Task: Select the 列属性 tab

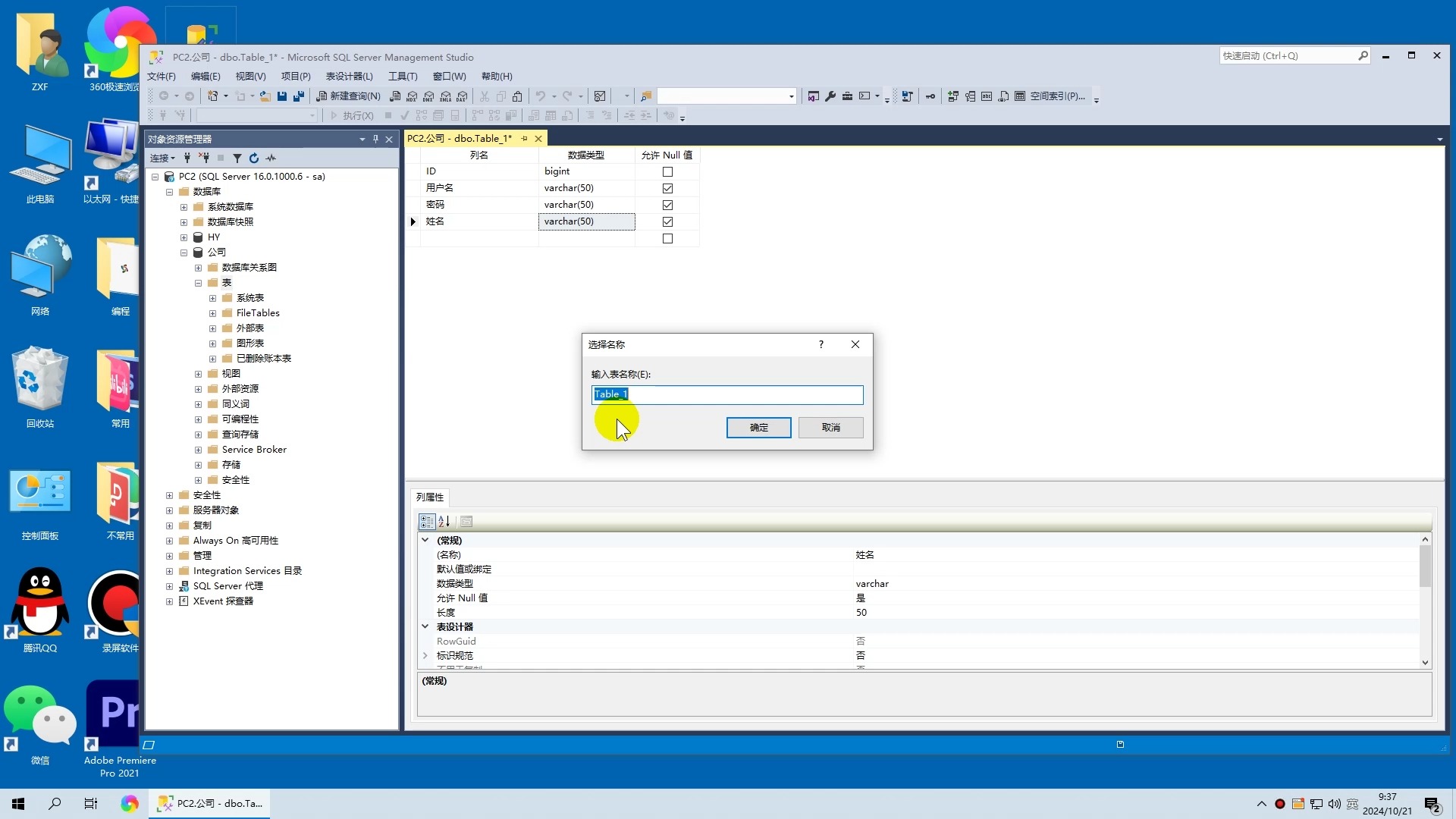Action: [x=430, y=497]
